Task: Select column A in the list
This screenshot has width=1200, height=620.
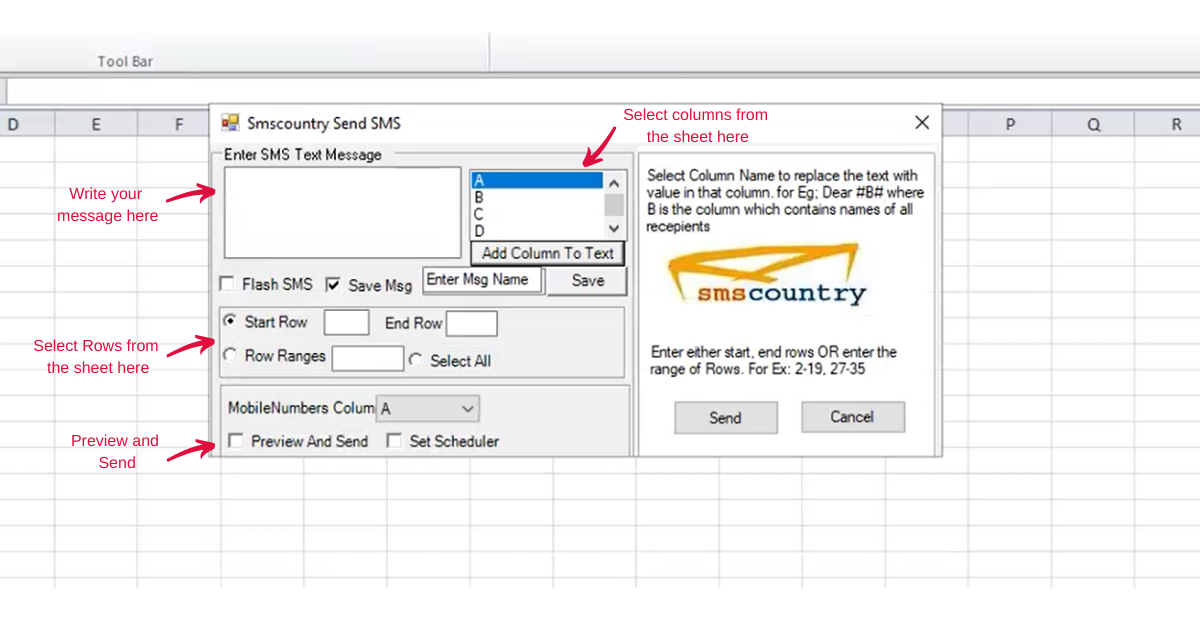Action: click(537, 181)
